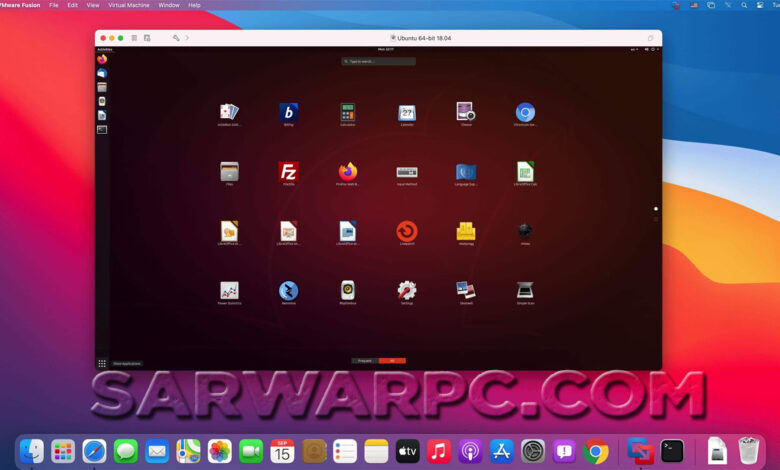
Task: Open Thunderbird in the Ubuntu dock
Action: pos(102,73)
